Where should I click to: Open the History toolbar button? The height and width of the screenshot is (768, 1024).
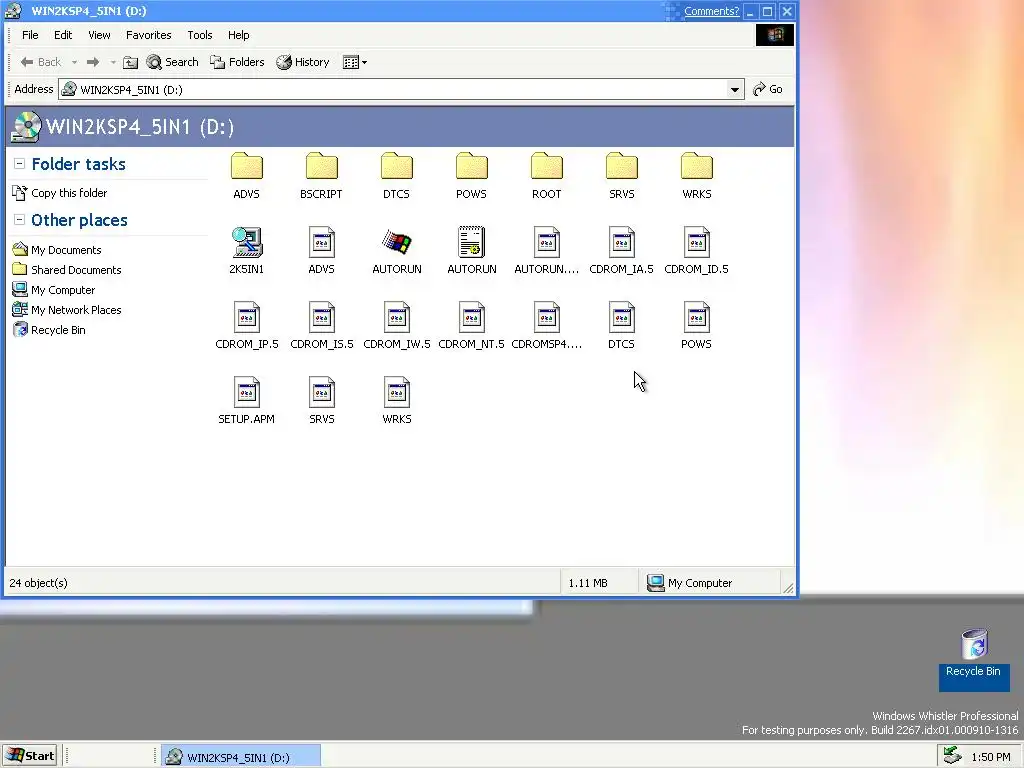[x=302, y=62]
